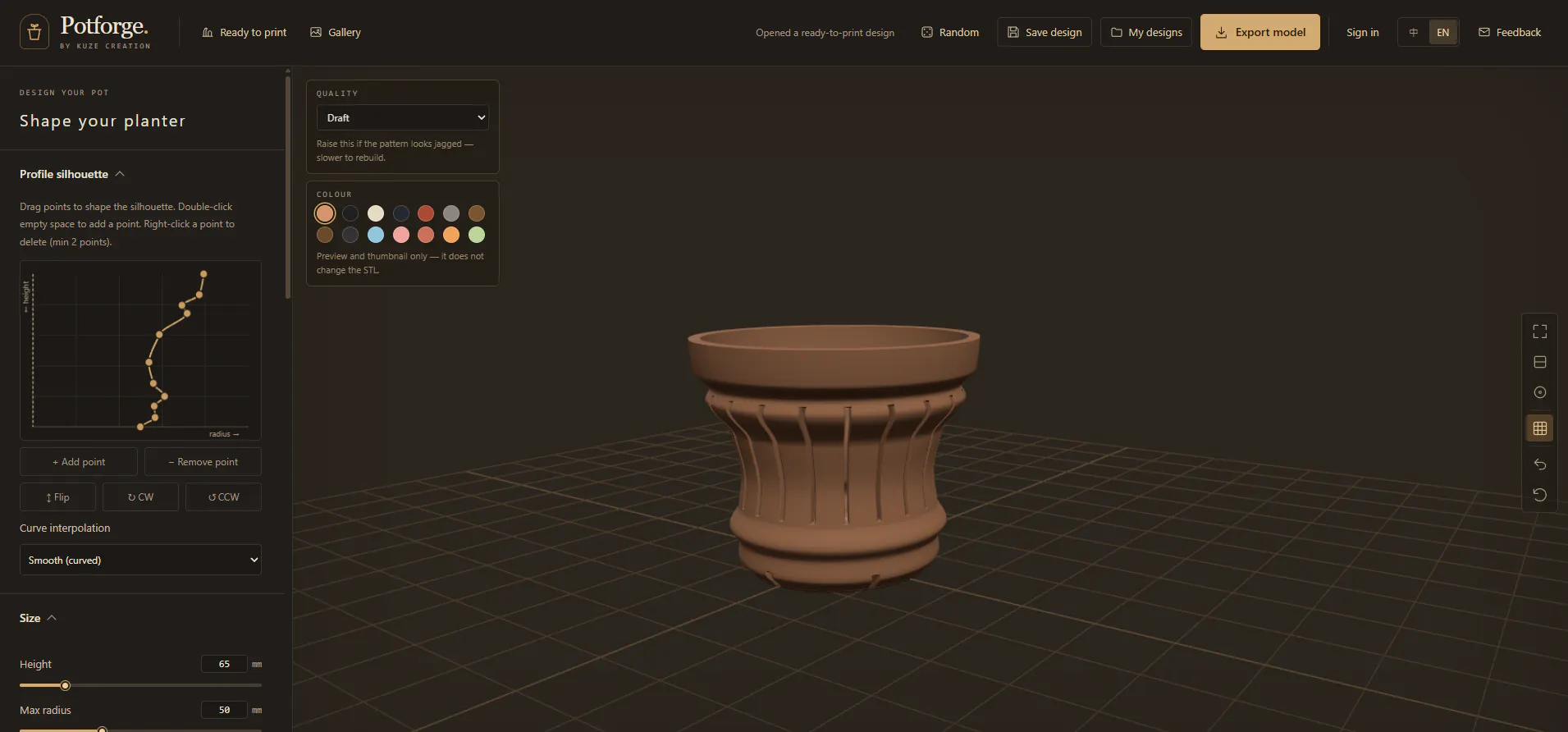Pick the orange colour swatch
Viewport: 1568px width, 732px height.
coord(451,235)
